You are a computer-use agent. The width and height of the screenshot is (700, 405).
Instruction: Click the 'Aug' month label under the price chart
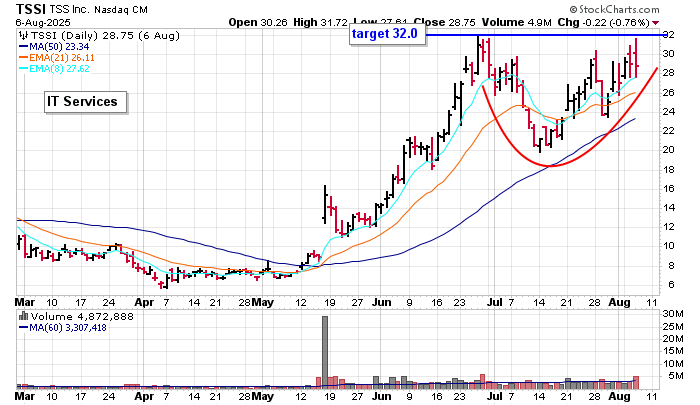(619, 303)
